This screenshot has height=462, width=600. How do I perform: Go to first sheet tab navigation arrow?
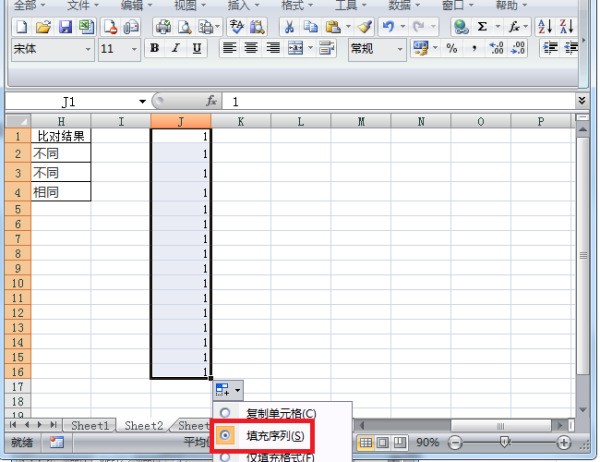coord(13,424)
